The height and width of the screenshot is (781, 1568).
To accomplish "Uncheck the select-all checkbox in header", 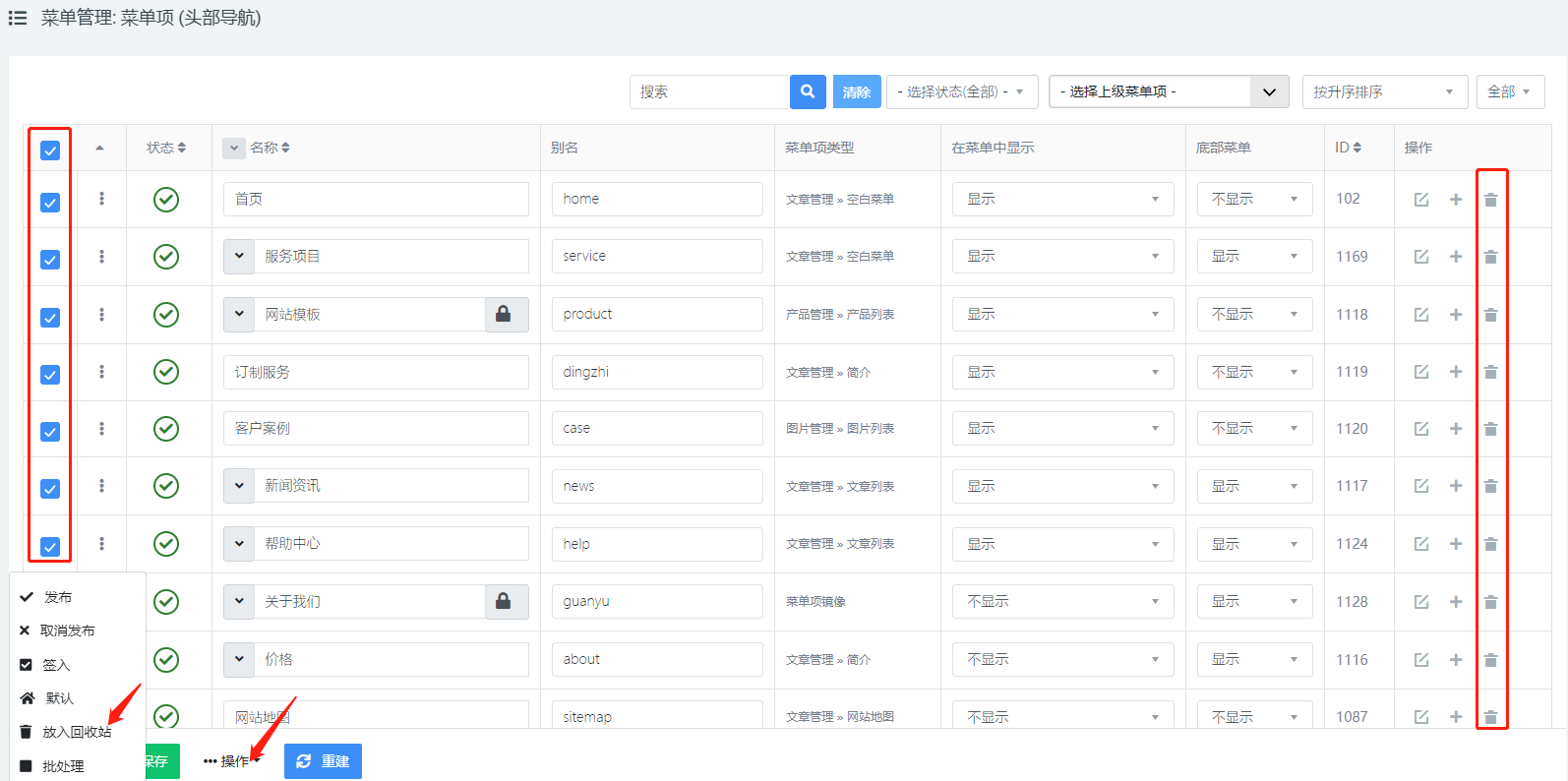I will click(x=50, y=150).
